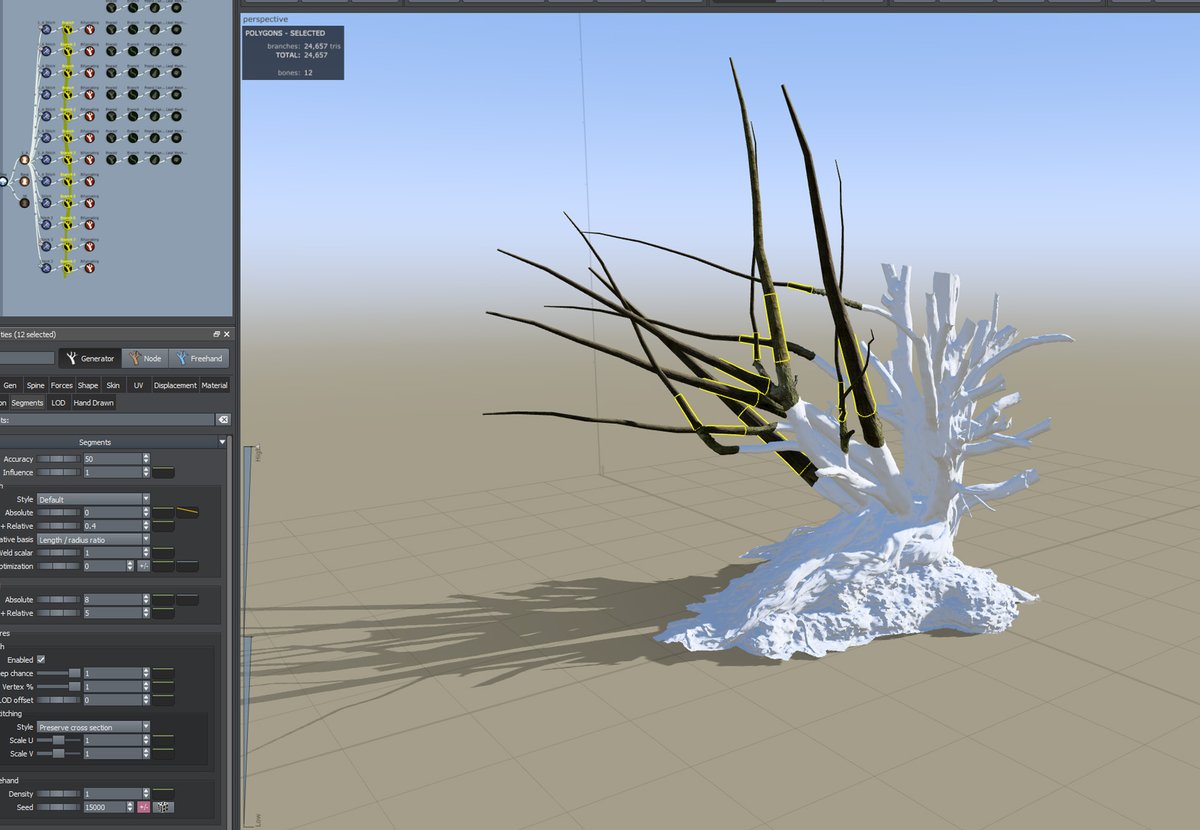Adjust the Vertex % slider
Image resolution: width=1200 pixels, height=830 pixels.
coord(59,687)
